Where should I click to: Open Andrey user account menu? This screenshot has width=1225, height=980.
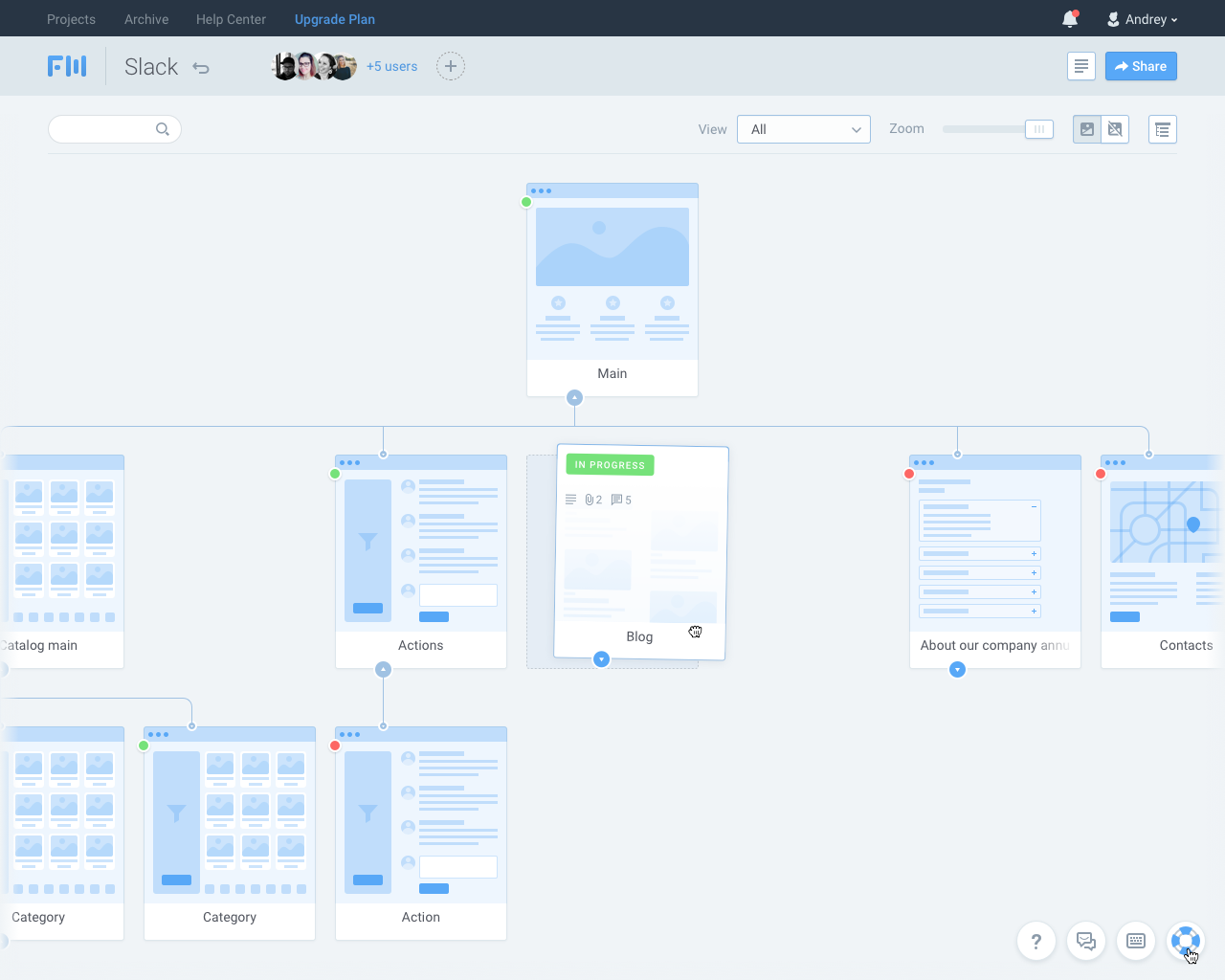pyautogui.click(x=1143, y=19)
